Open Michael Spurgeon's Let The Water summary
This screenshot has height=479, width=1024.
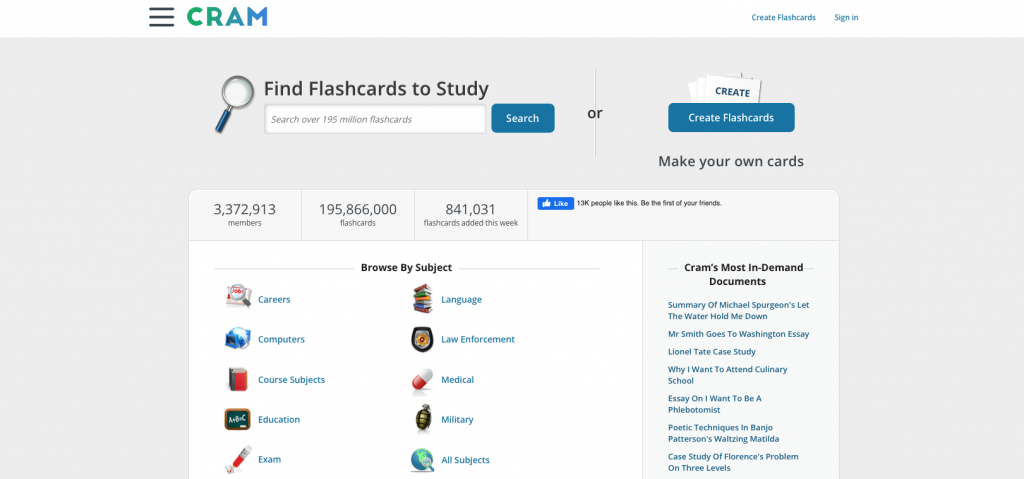pyautogui.click(x=739, y=310)
